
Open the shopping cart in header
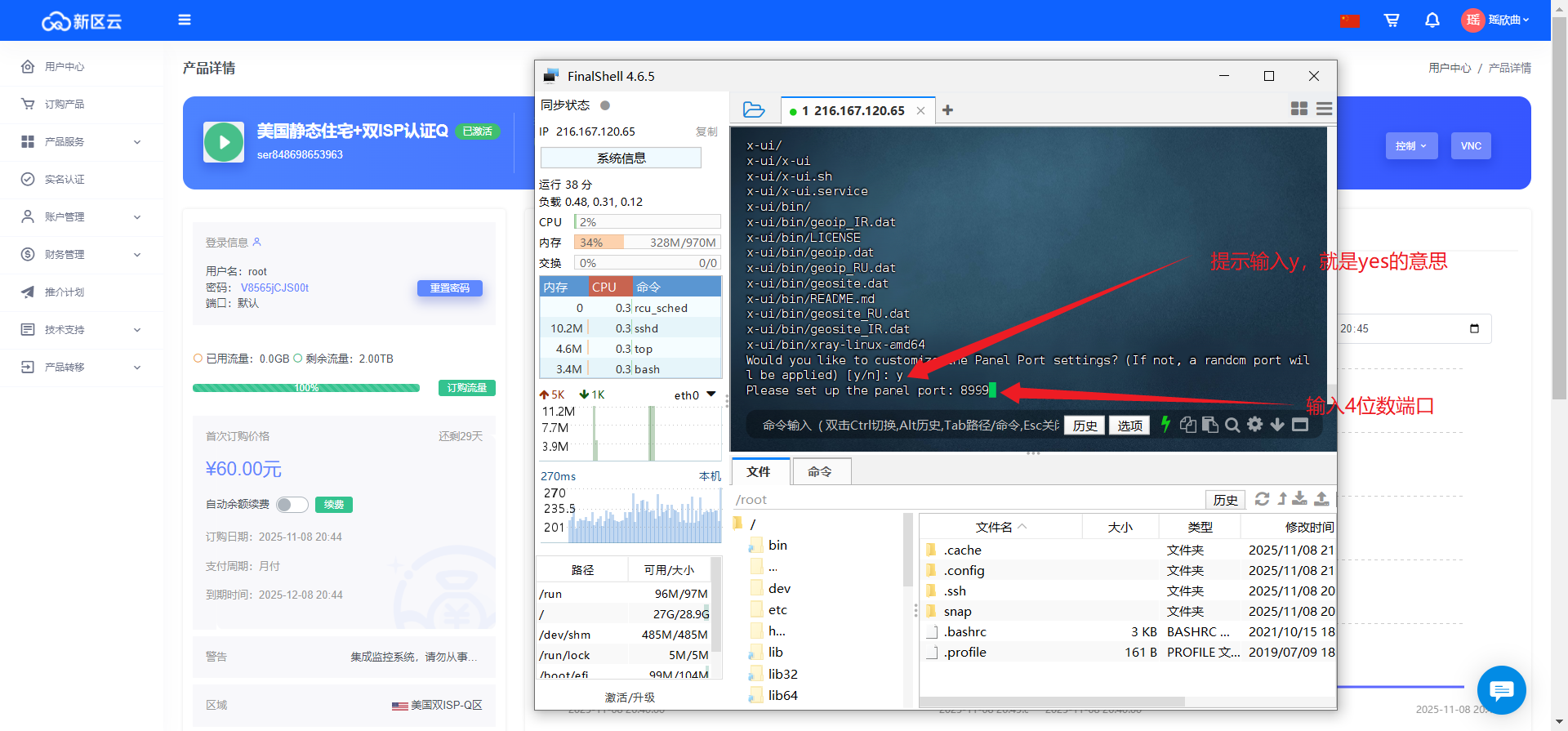(x=1392, y=20)
